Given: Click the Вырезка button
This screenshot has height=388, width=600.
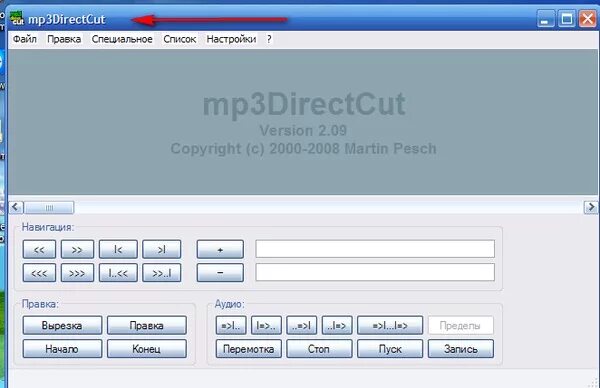Looking at the screenshot, I should (x=62, y=325).
